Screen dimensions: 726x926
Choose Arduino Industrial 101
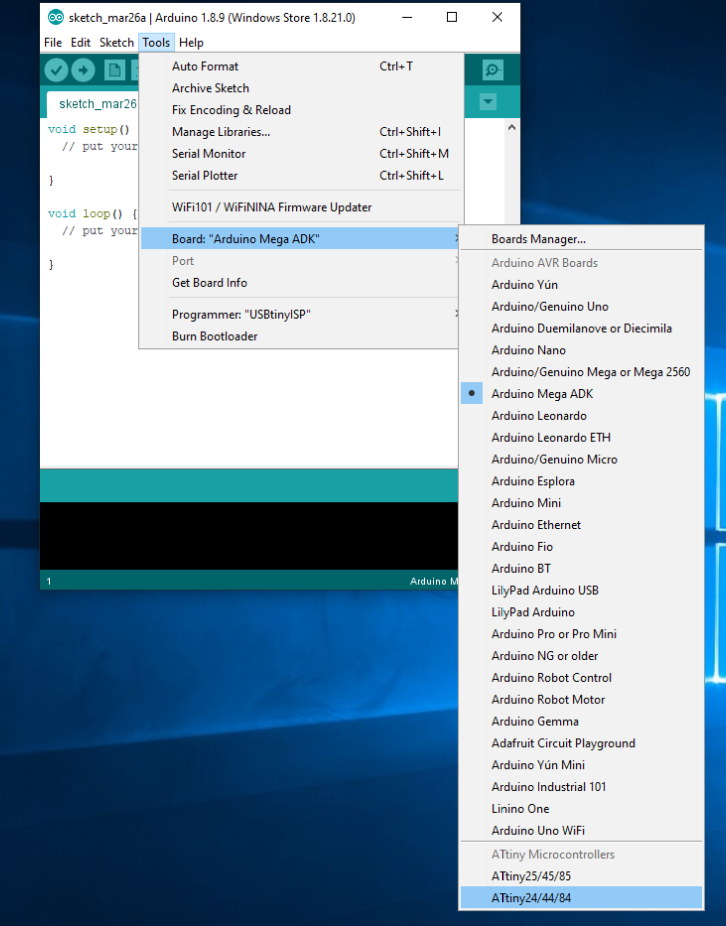(581, 787)
